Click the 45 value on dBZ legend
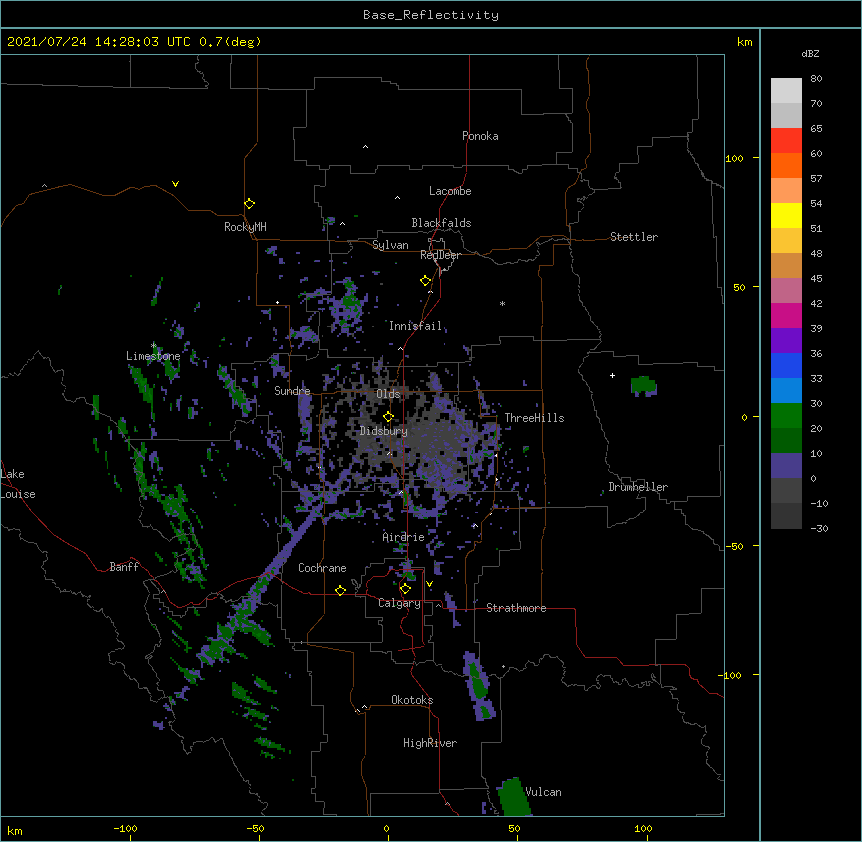The height and width of the screenshot is (842, 862). pos(816,279)
